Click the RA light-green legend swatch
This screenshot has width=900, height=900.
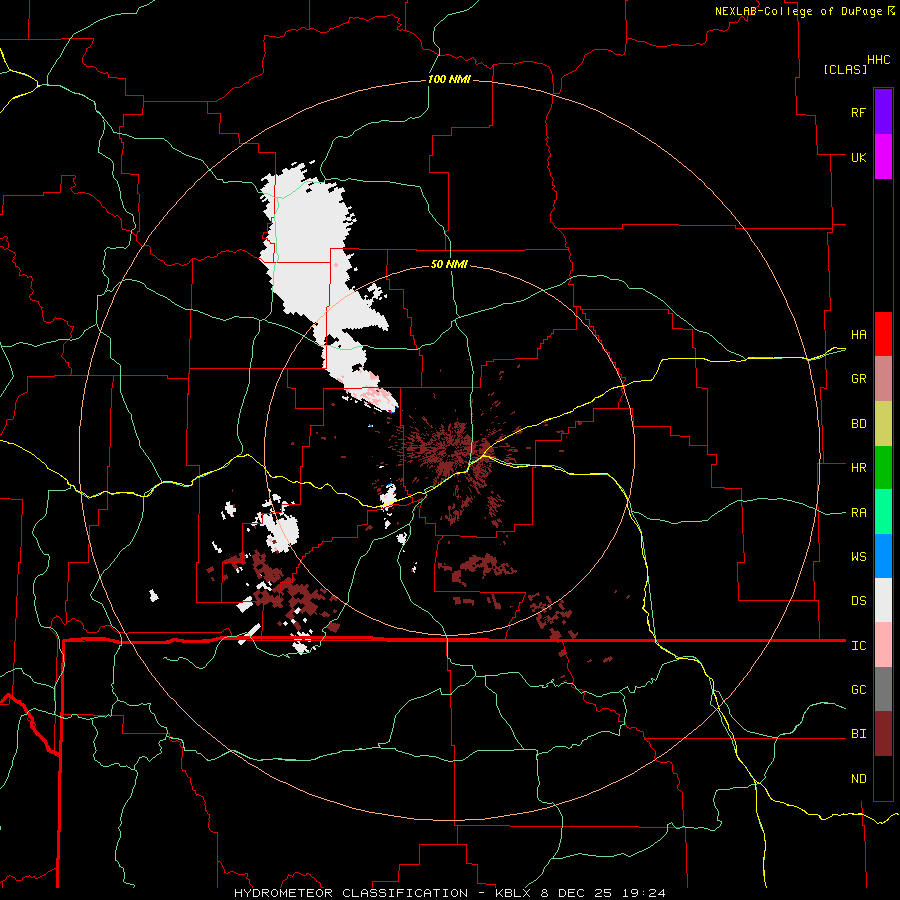[x=883, y=512]
